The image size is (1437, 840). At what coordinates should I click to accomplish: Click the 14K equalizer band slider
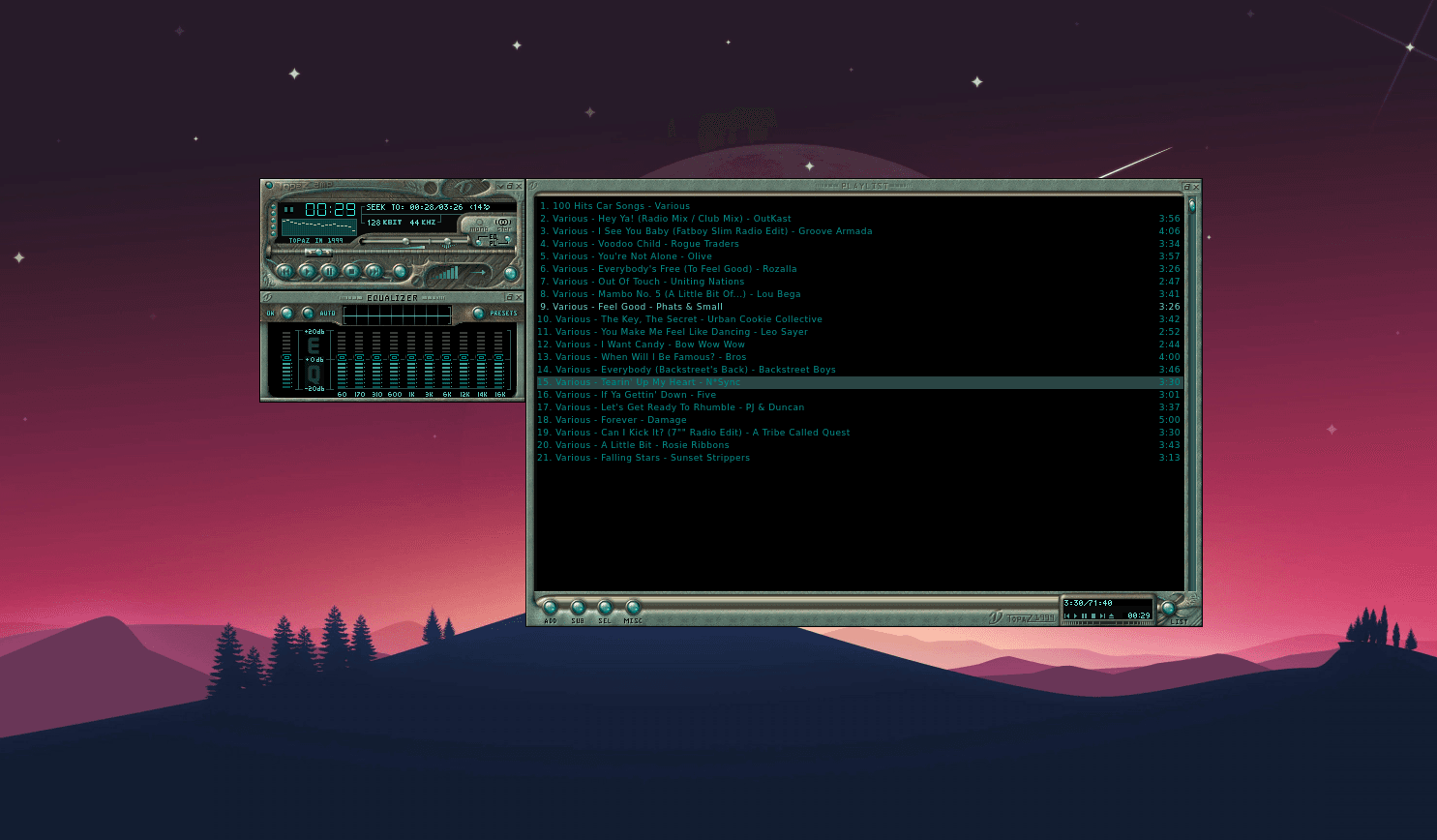pos(481,359)
